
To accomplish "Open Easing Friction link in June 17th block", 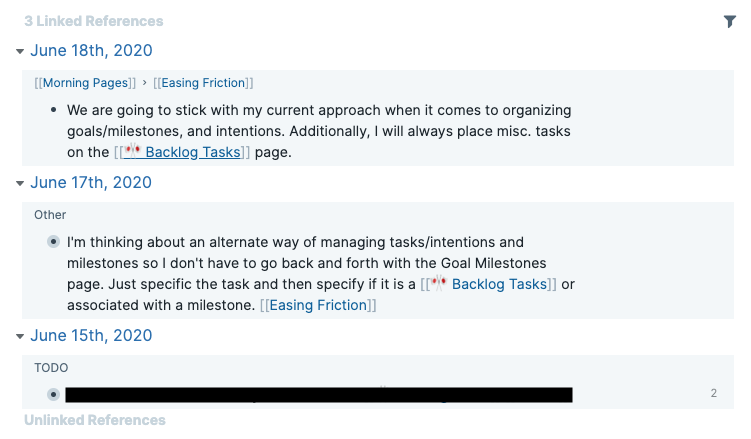I will coord(317,305).
